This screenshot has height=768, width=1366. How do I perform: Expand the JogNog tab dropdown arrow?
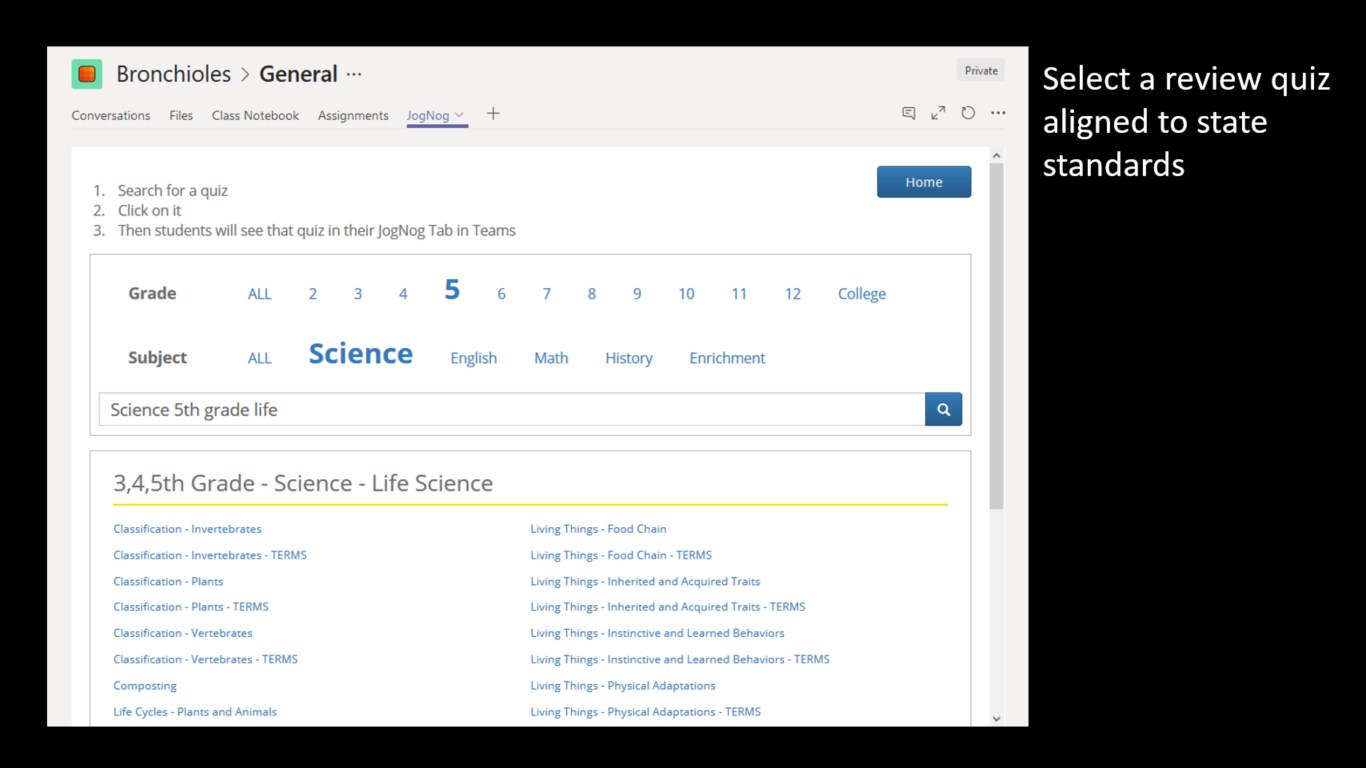[x=459, y=115]
